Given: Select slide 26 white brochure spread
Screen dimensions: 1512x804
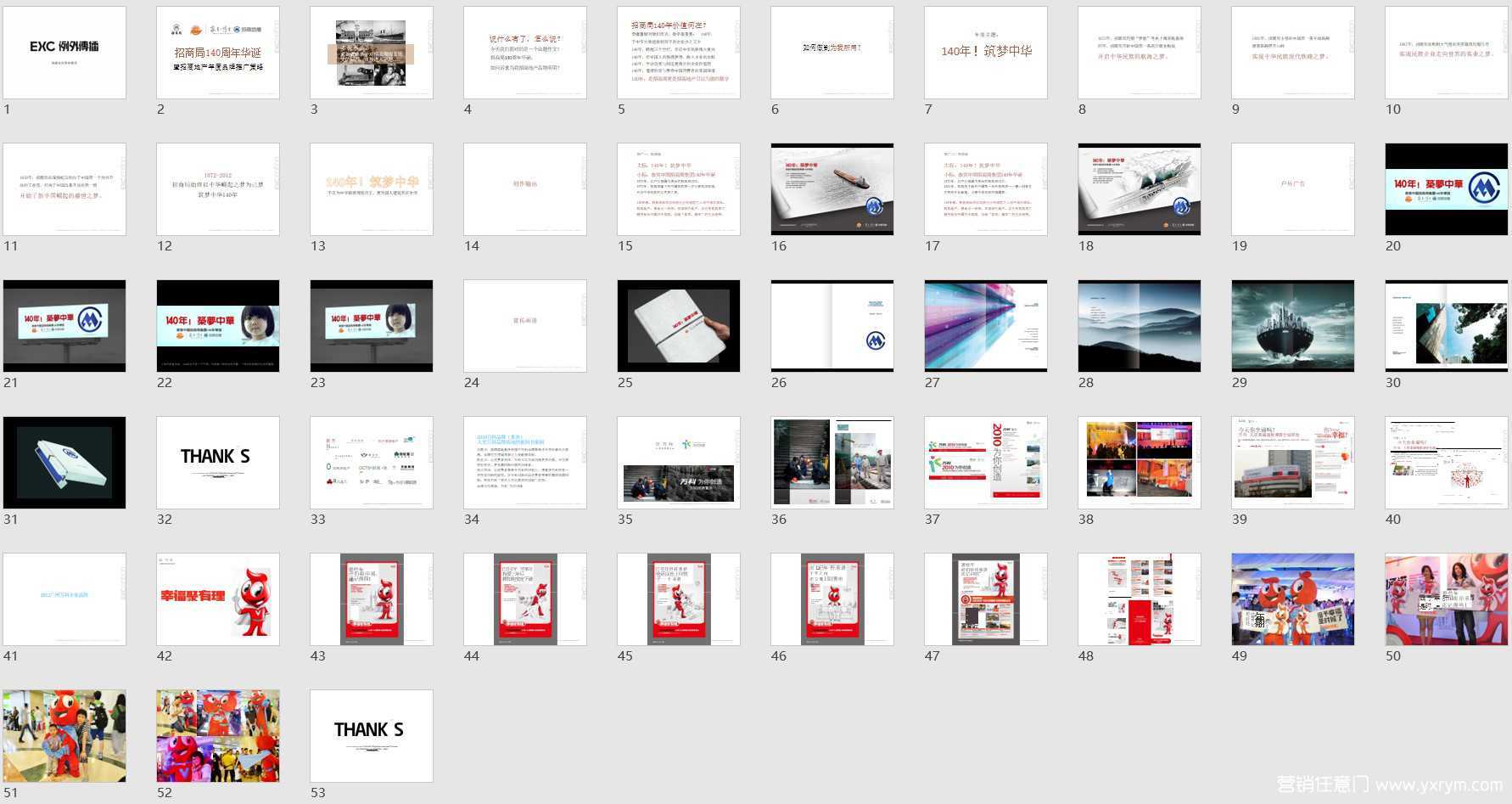Looking at the screenshot, I should [832, 326].
